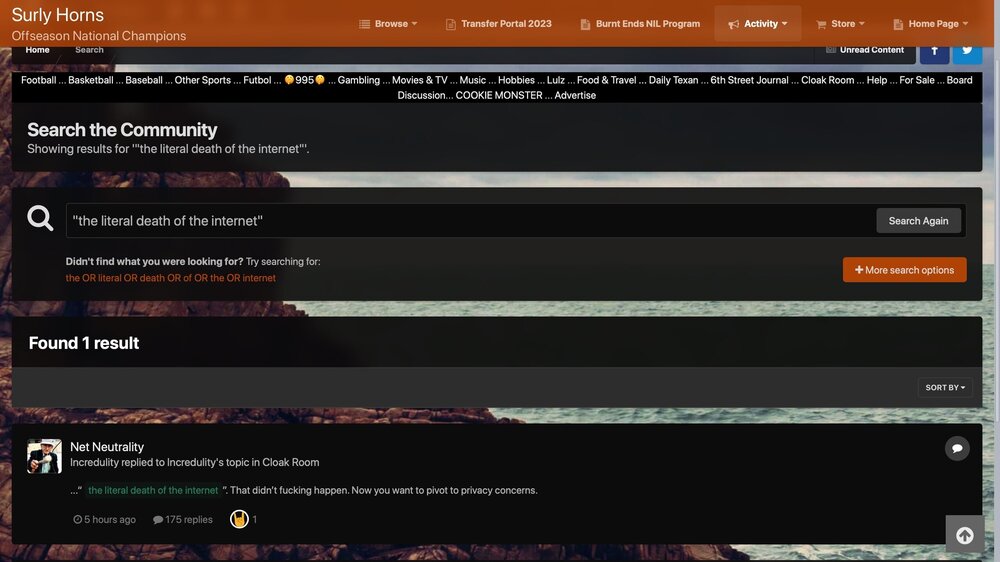Viewport: 1000px width, 562px height.
Task: Open Incredulity's avatar thumbnail
Action: 44,456
